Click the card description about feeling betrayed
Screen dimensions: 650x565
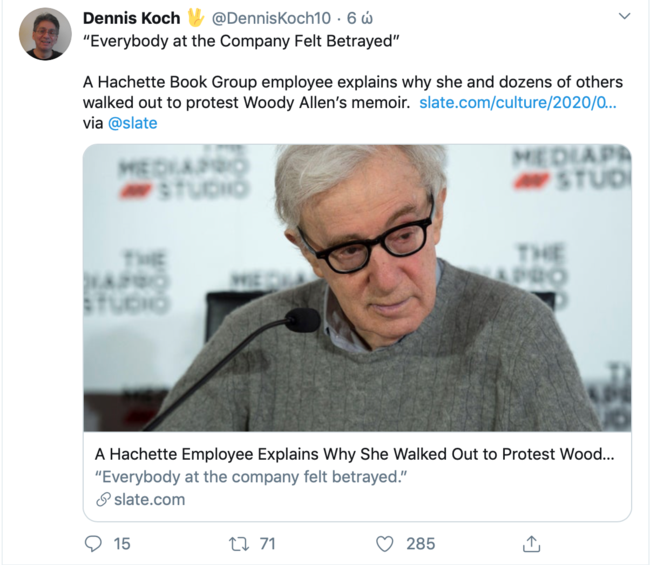(247, 476)
